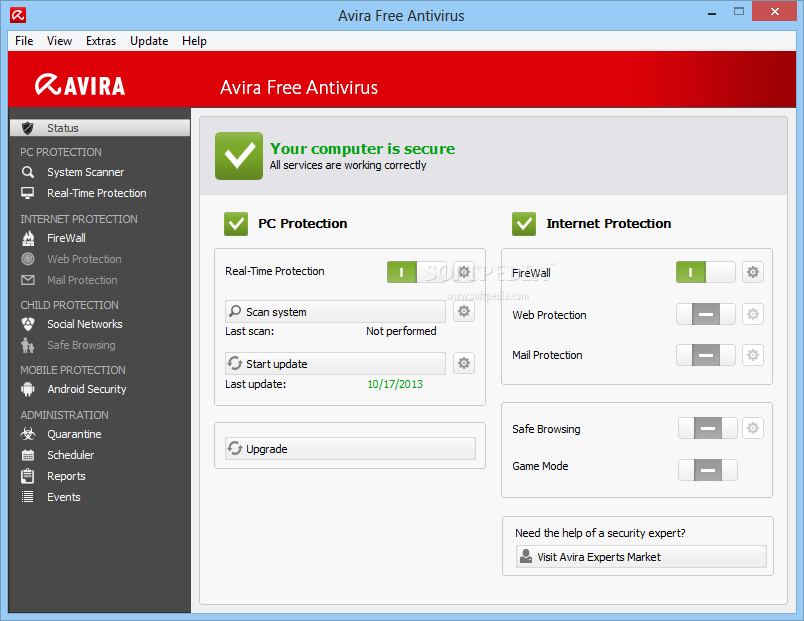Open the Start update settings gear
The image size is (804, 621).
pyautogui.click(x=464, y=363)
